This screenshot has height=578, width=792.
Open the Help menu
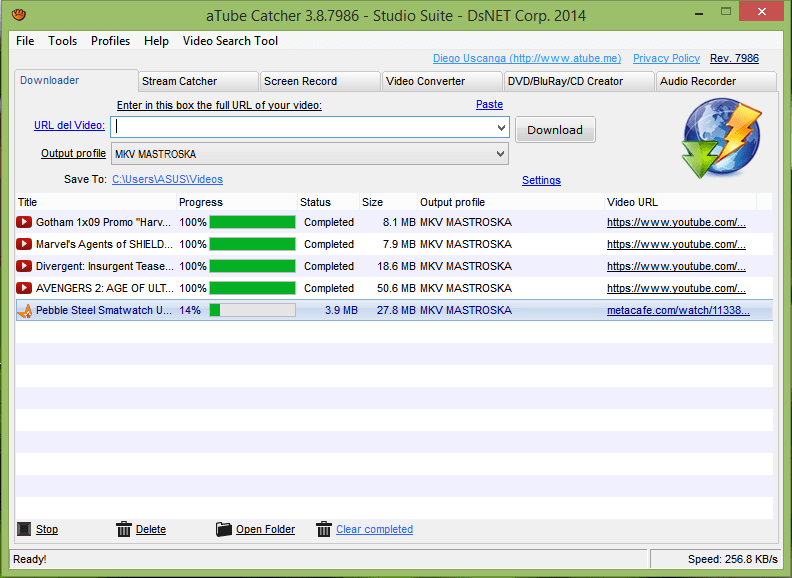(156, 41)
